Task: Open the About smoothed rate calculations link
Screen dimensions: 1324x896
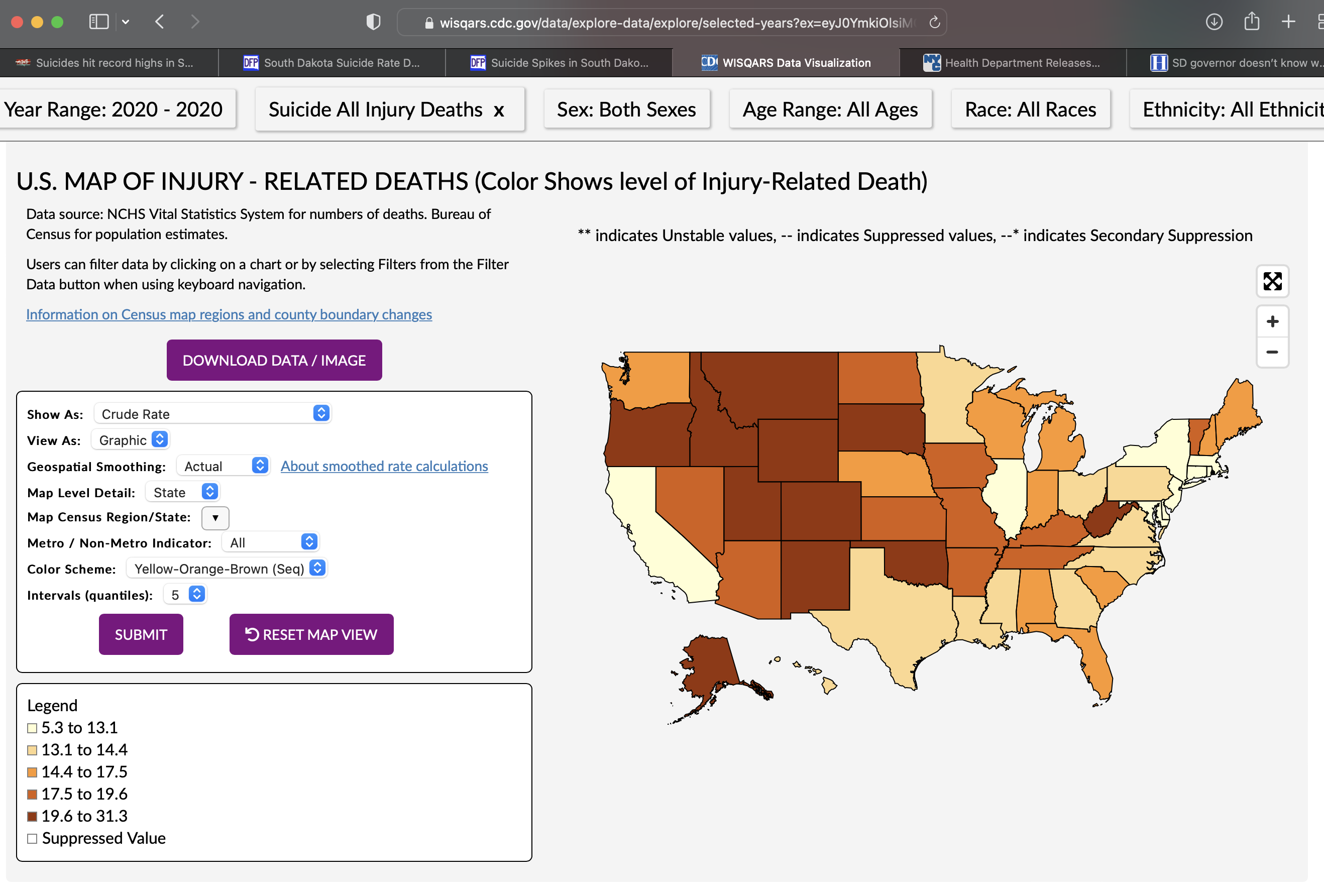Action: 384,466
